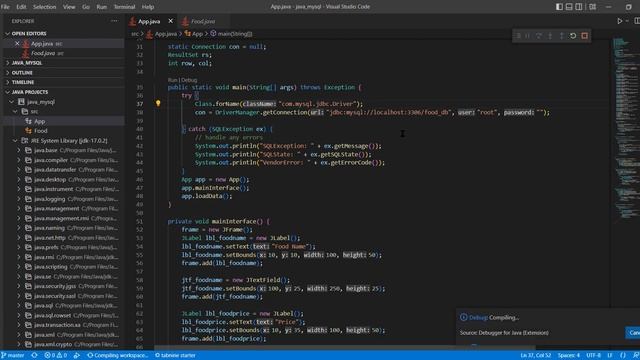The height and width of the screenshot is (360, 640).
Task: Select the UTF-8 encoding indicator
Action: pyautogui.click(x=593, y=356)
